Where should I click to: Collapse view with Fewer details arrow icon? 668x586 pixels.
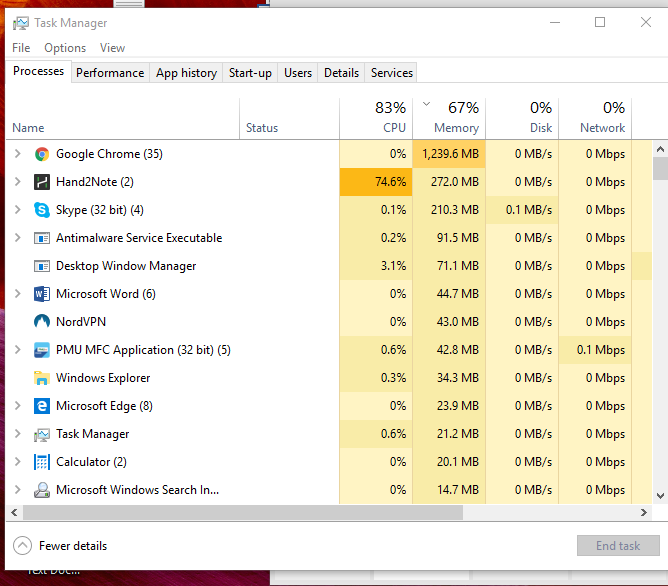pos(23,546)
